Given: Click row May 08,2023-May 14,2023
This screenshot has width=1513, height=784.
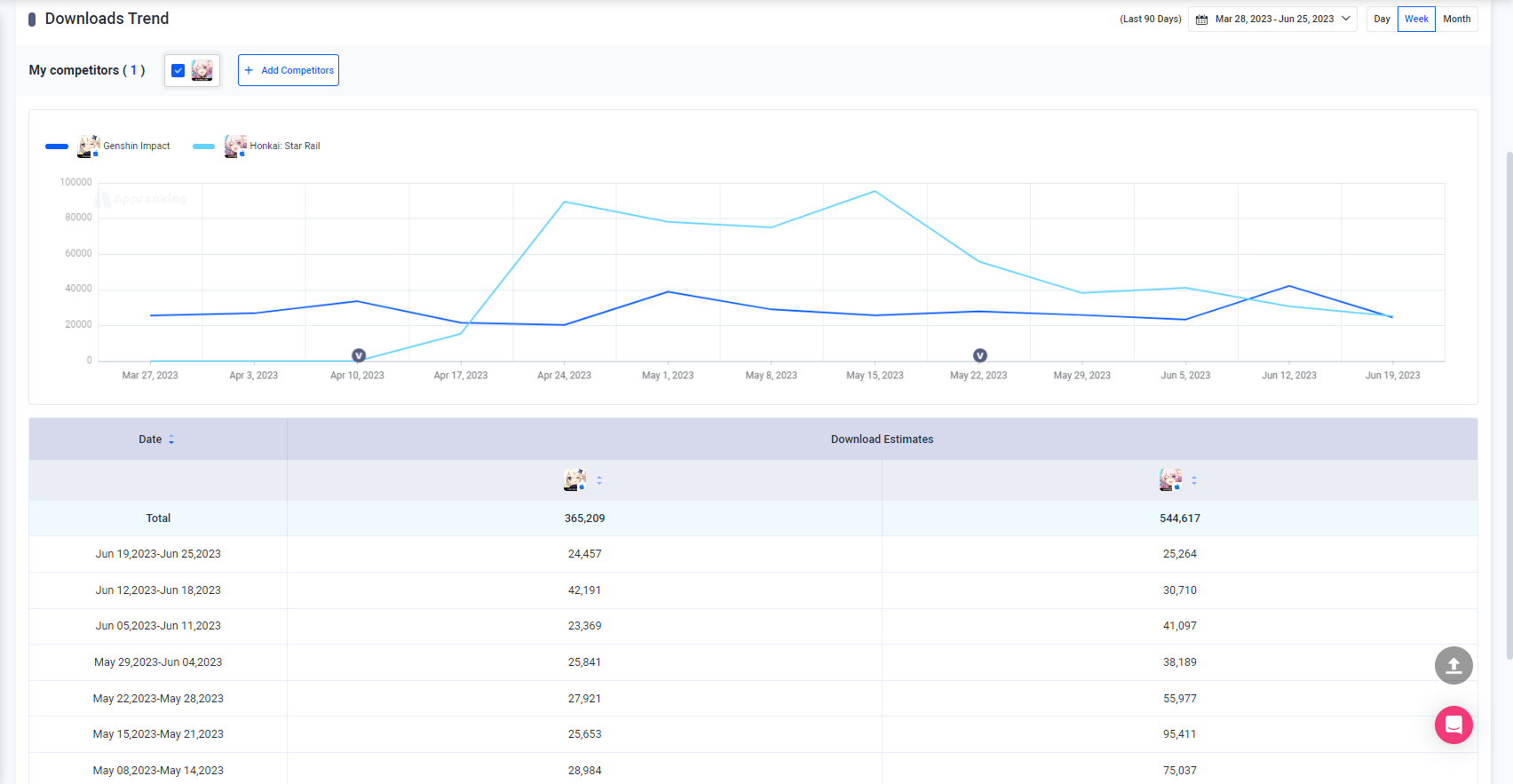Looking at the screenshot, I should 753,769.
